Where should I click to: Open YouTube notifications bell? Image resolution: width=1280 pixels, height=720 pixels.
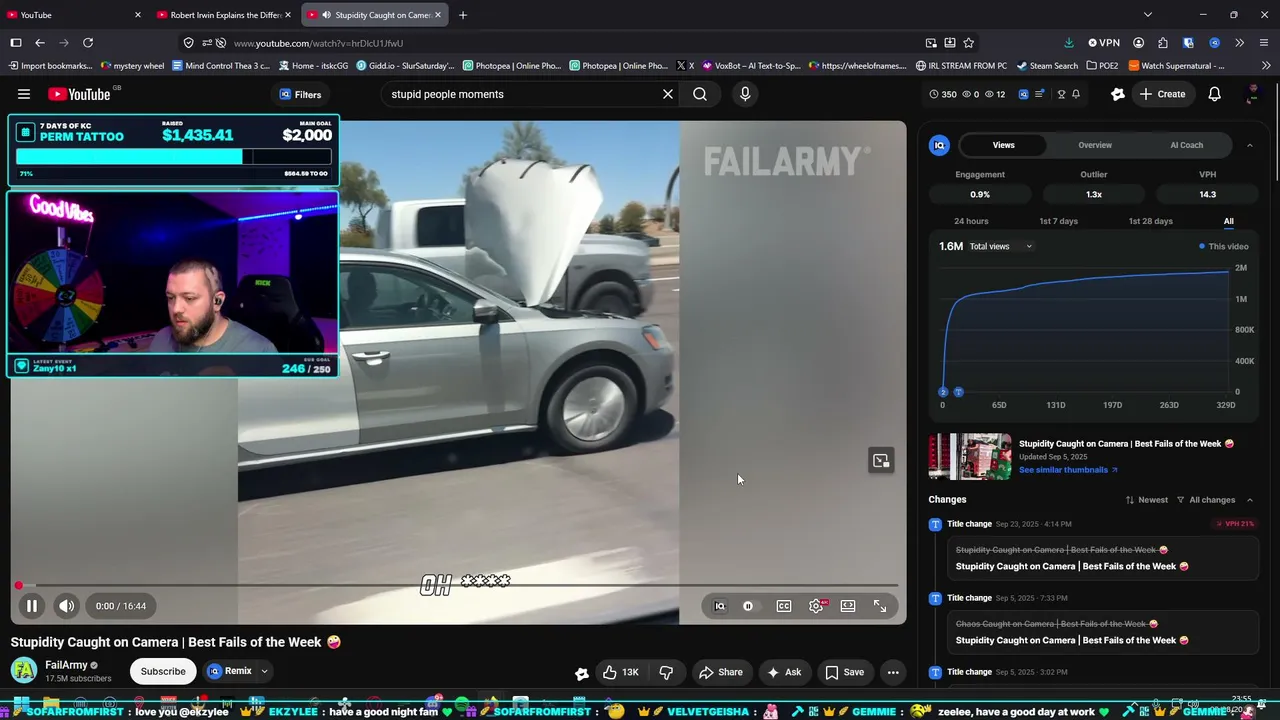click(x=1214, y=94)
